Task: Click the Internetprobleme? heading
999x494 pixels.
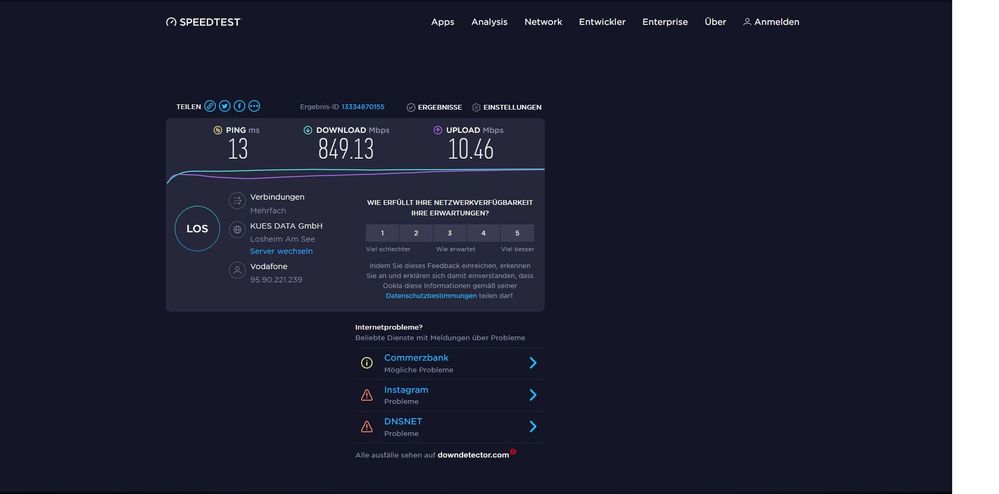Action: click(x=389, y=327)
